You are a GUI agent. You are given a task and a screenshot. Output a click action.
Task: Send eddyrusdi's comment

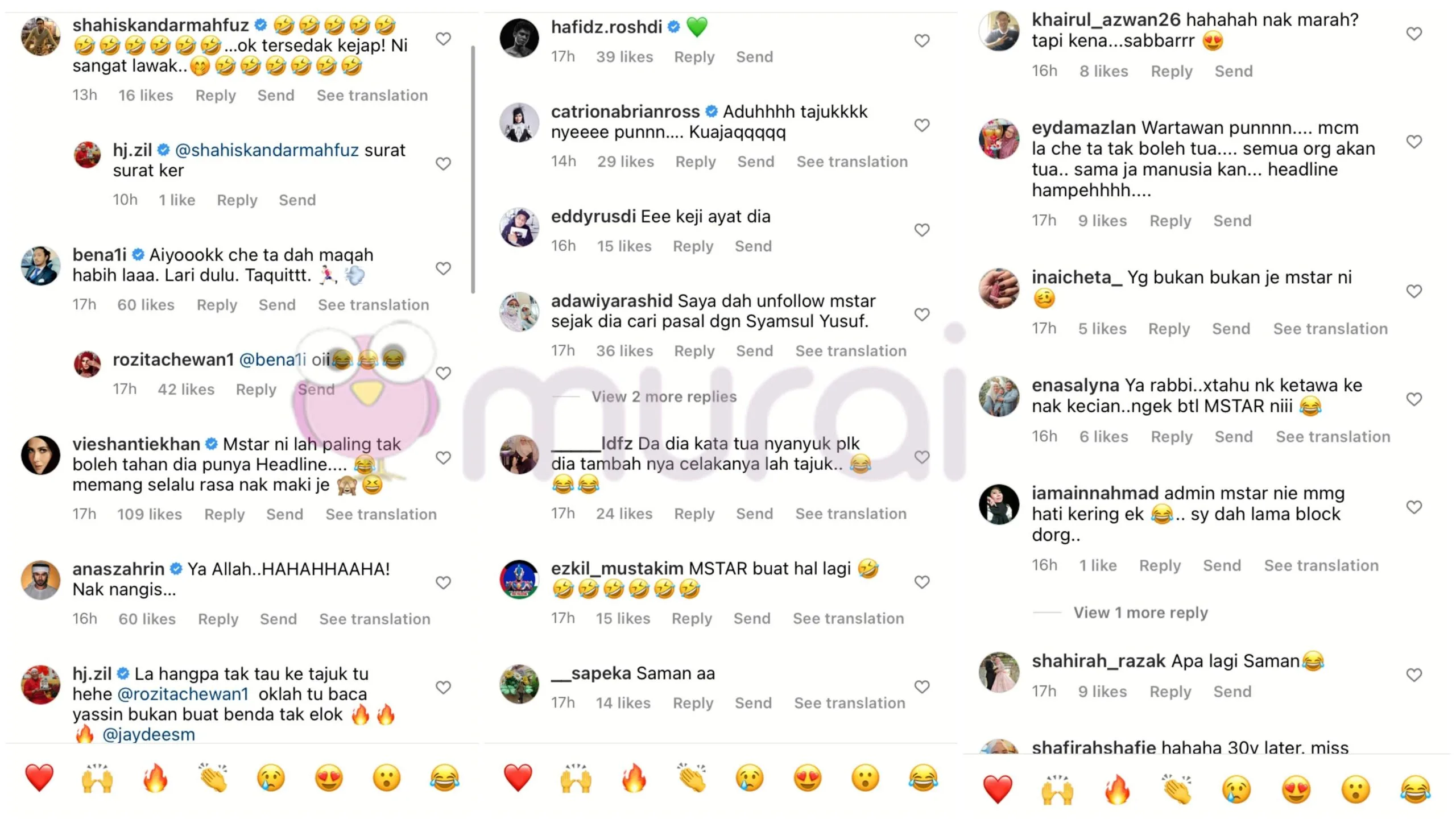click(x=753, y=246)
